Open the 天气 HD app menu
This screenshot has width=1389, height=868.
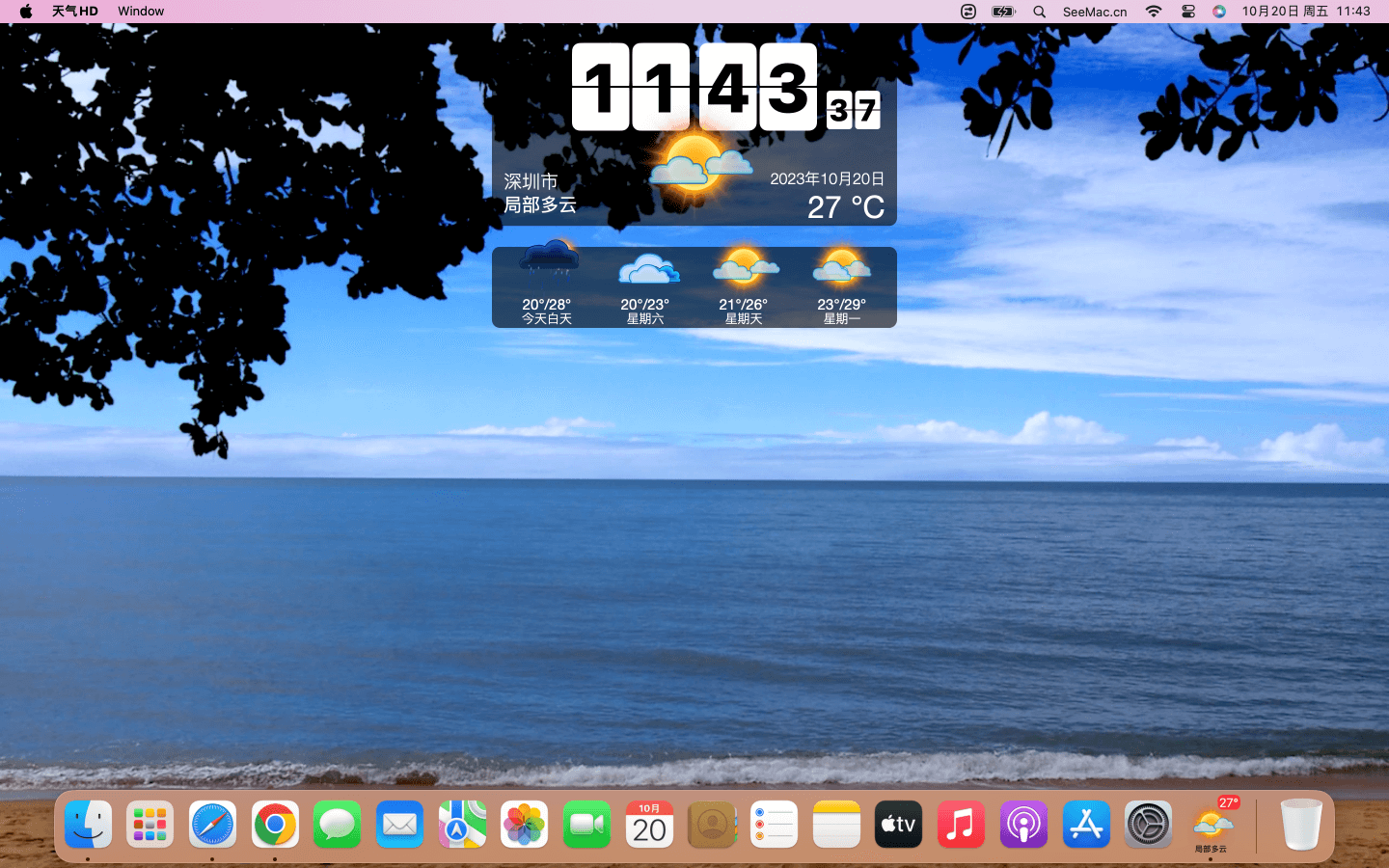point(74,12)
